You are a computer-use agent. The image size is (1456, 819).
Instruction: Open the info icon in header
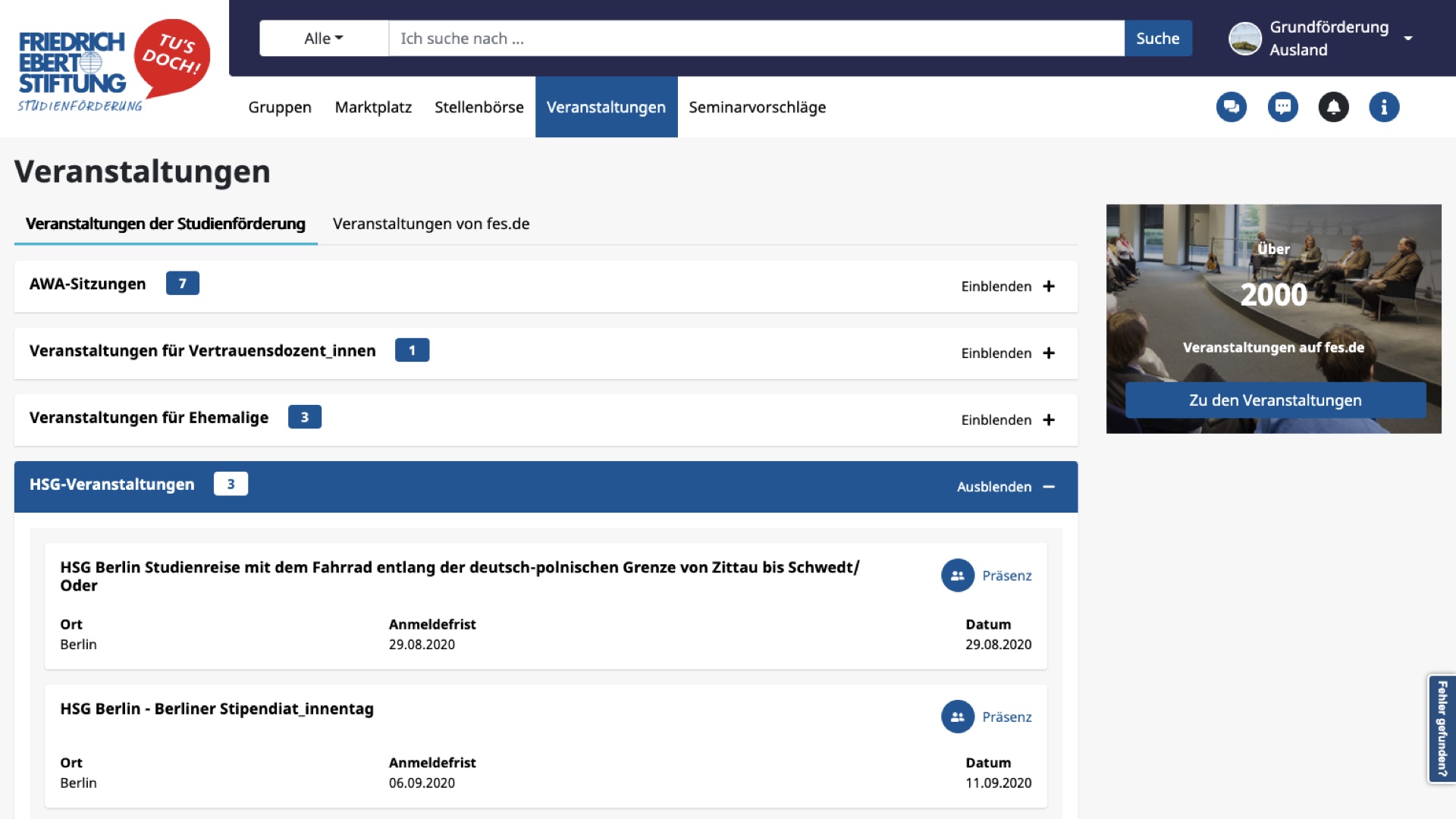pos(1384,107)
